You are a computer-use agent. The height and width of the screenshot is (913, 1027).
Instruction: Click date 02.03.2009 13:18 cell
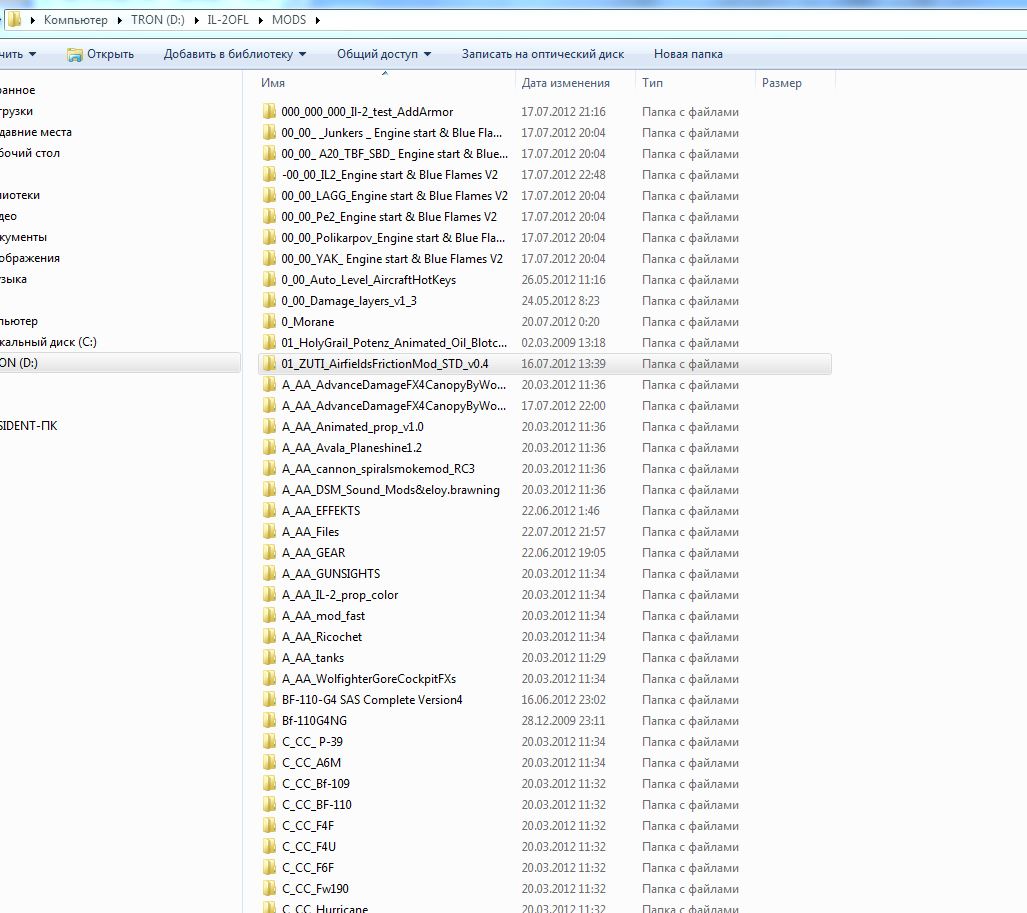click(563, 343)
